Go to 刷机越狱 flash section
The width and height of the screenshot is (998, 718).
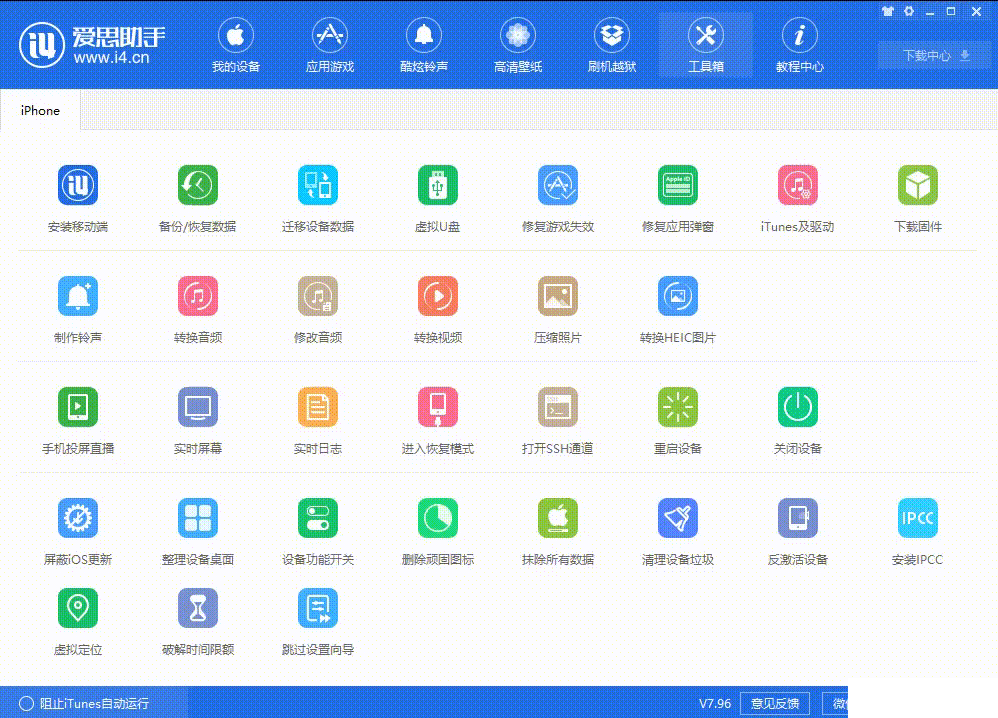click(612, 46)
